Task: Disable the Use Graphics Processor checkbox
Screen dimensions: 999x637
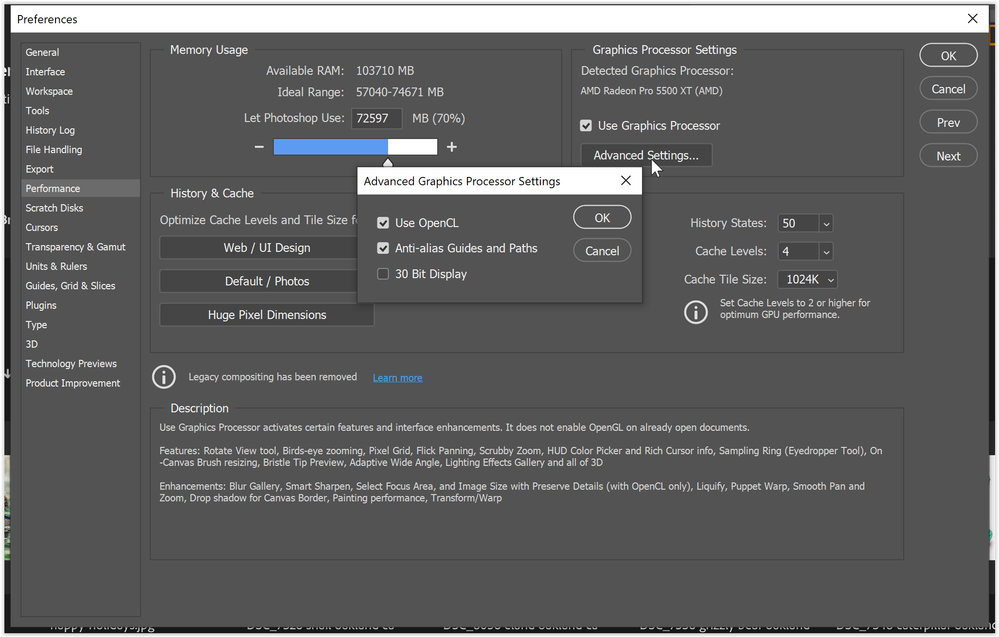Action: (x=586, y=125)
